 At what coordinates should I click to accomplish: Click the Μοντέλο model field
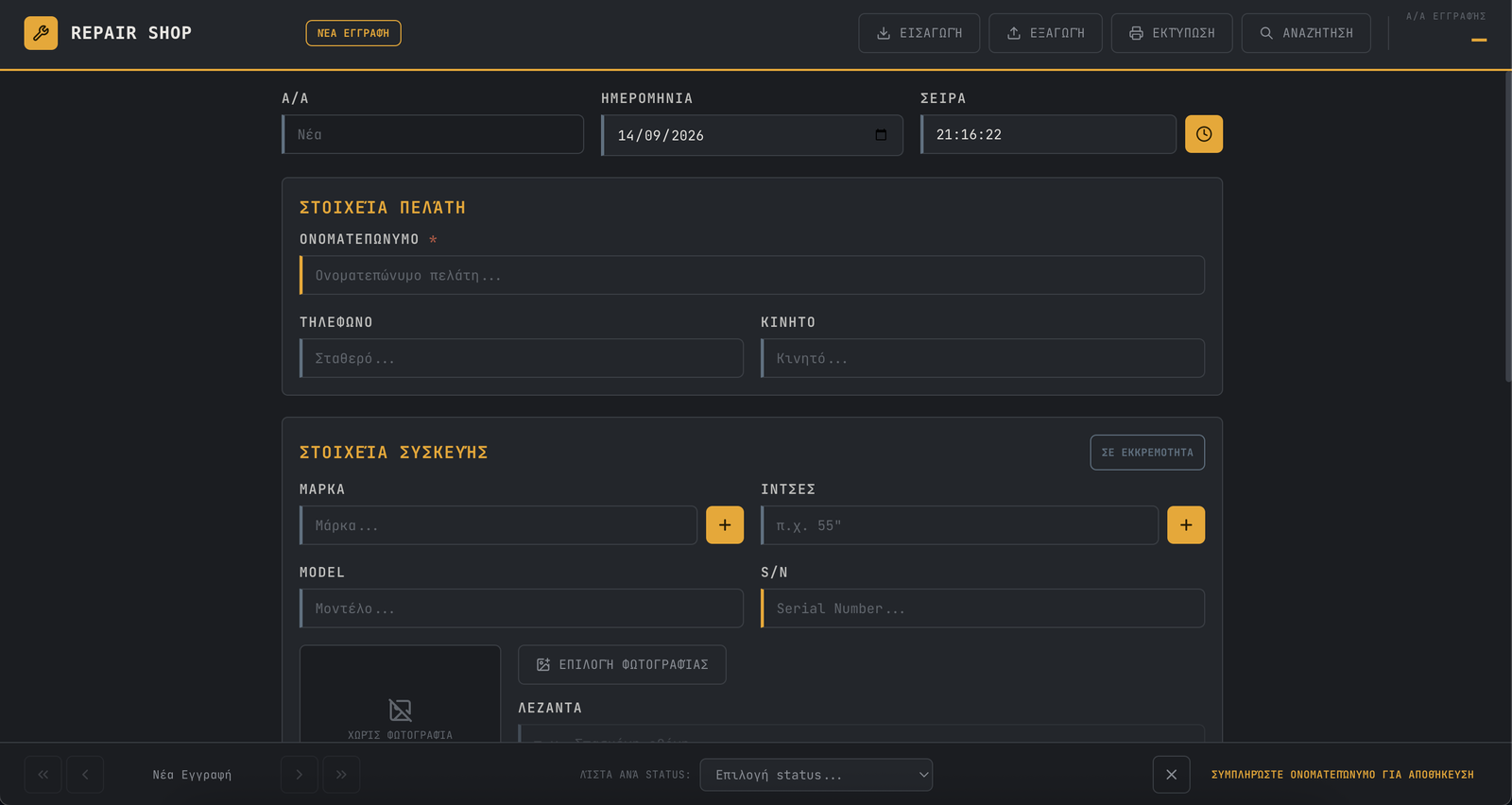pyautogui.click(x=522, y=608)
